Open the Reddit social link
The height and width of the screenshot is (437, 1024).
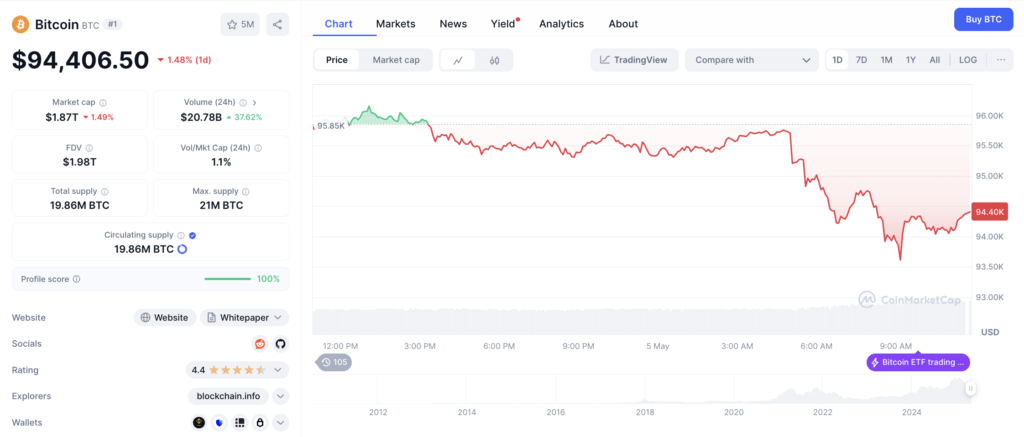pos(260,344)
